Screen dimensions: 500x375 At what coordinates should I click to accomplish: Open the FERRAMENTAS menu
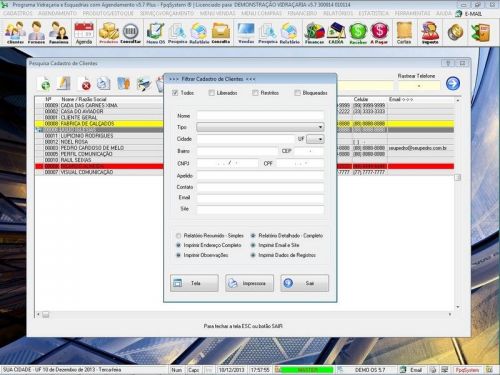pyautogui.click(x=413, y=13)
